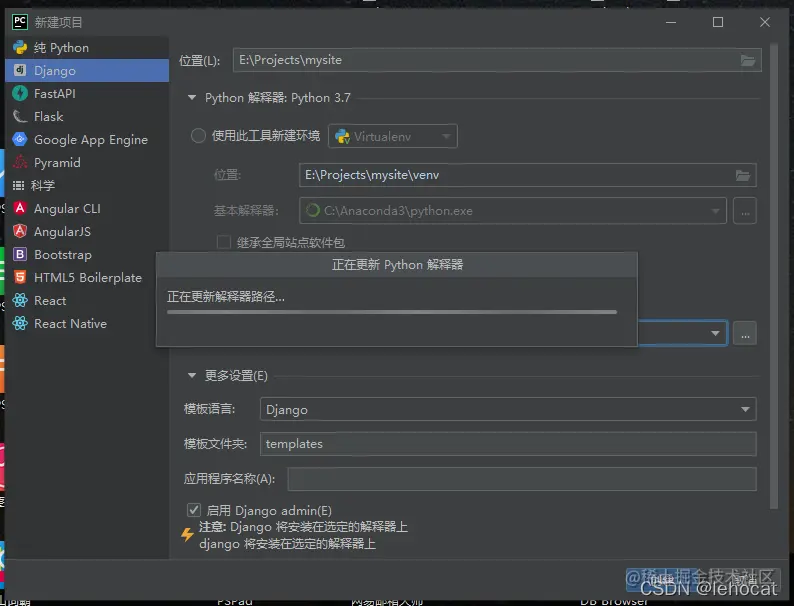Image resolution: width=794 pixels, height=606 pixels.
Task: Click the 正在更新 Python 解释器 dialog title
Action: [397, 265]
